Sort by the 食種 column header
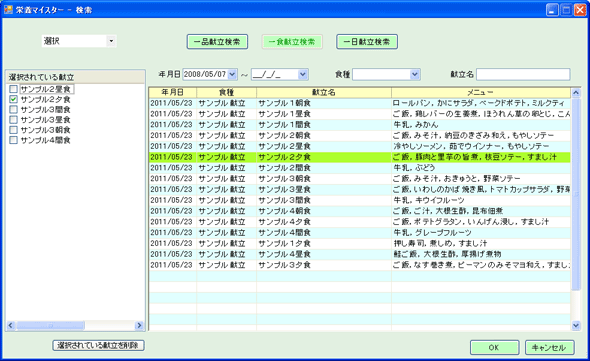 point(227,93)
